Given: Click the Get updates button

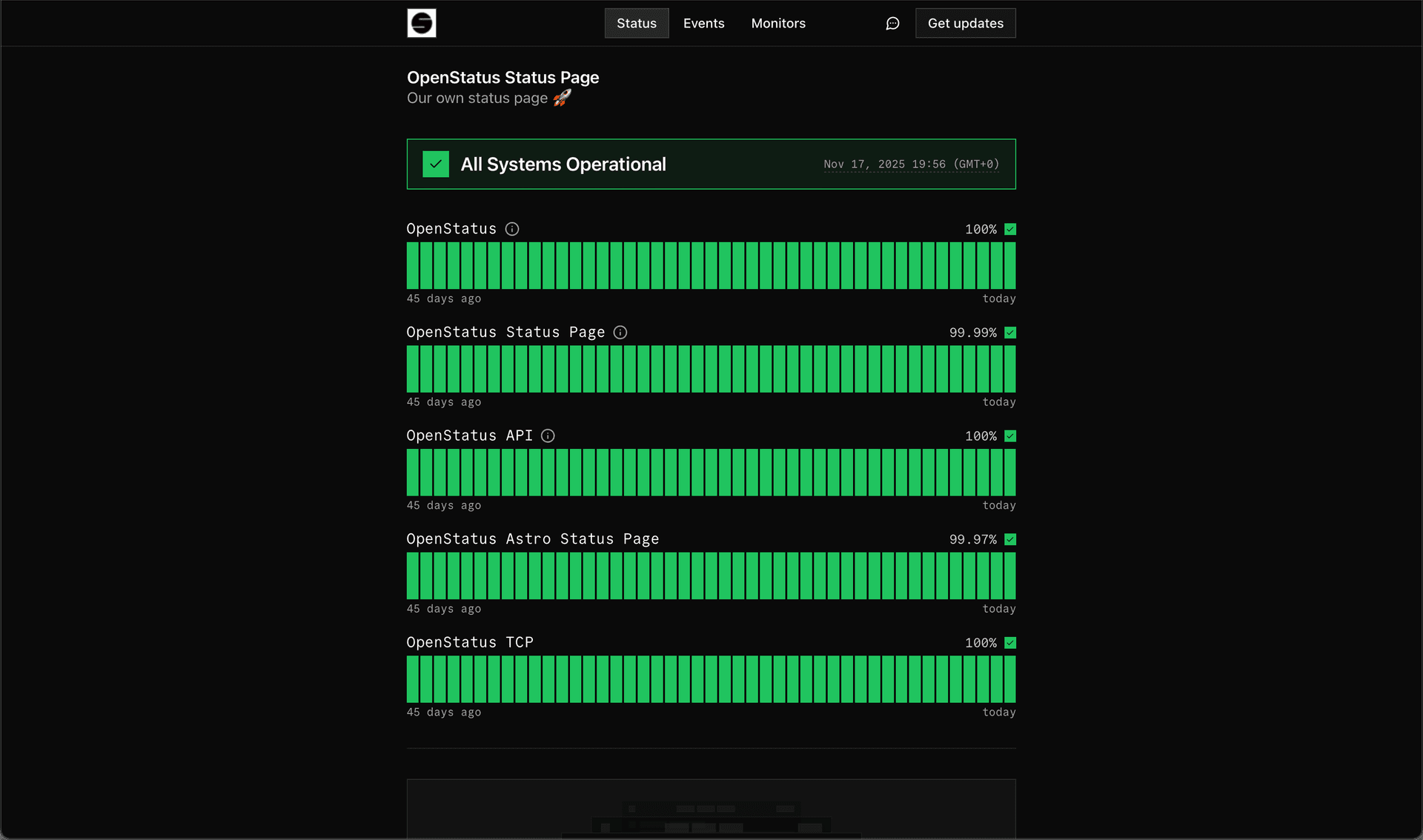Looking at the screenshot, I should [x=965, y=23].
